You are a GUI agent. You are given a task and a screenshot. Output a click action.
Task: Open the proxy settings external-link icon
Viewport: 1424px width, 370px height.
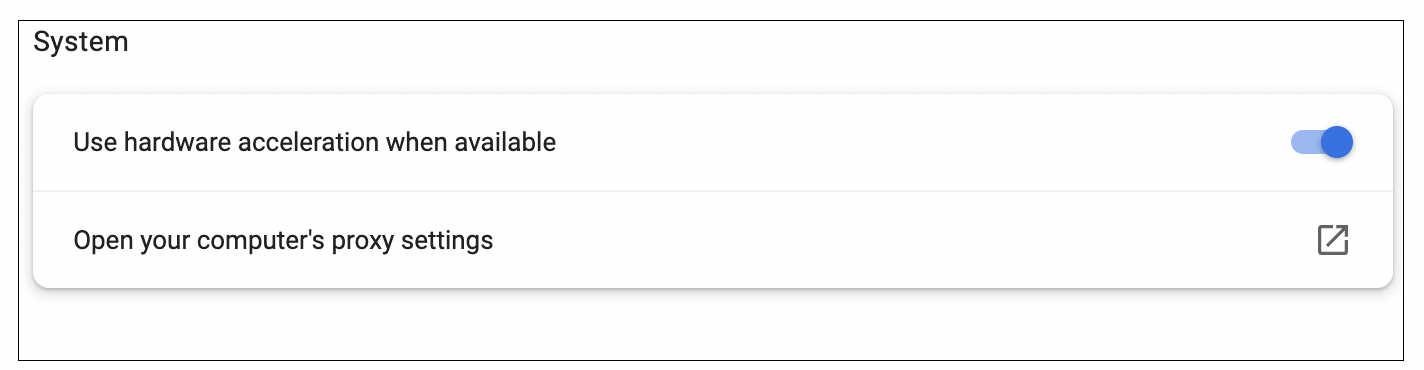click(1333, 240)
